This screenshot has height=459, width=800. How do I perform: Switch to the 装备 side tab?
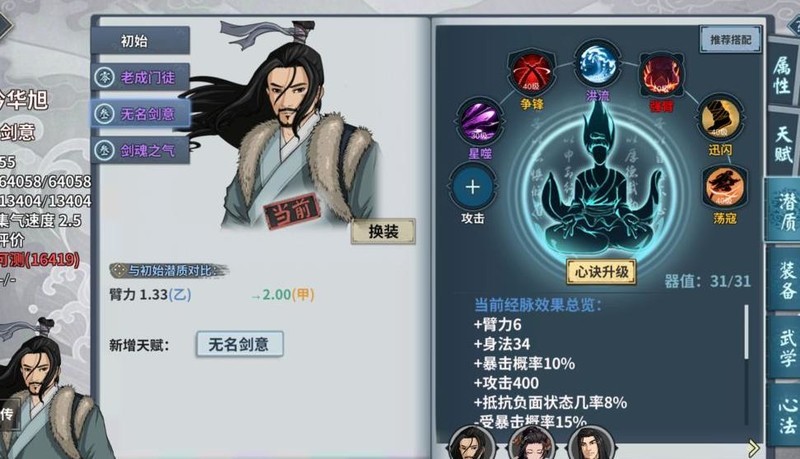pos(783,279)
